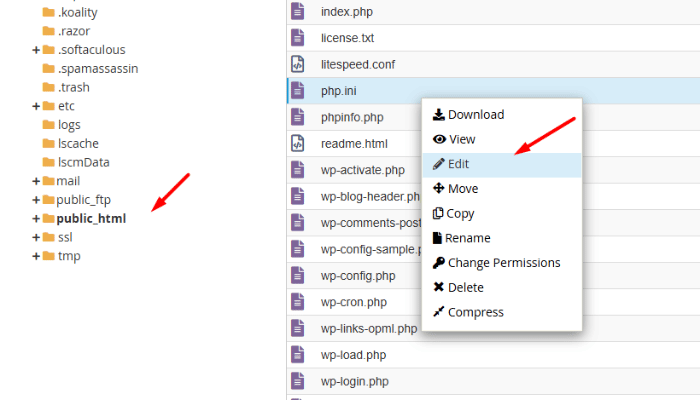Screen dimensions: 700x400
Task: Select the wp-cron.php file name
Action: 354,302
